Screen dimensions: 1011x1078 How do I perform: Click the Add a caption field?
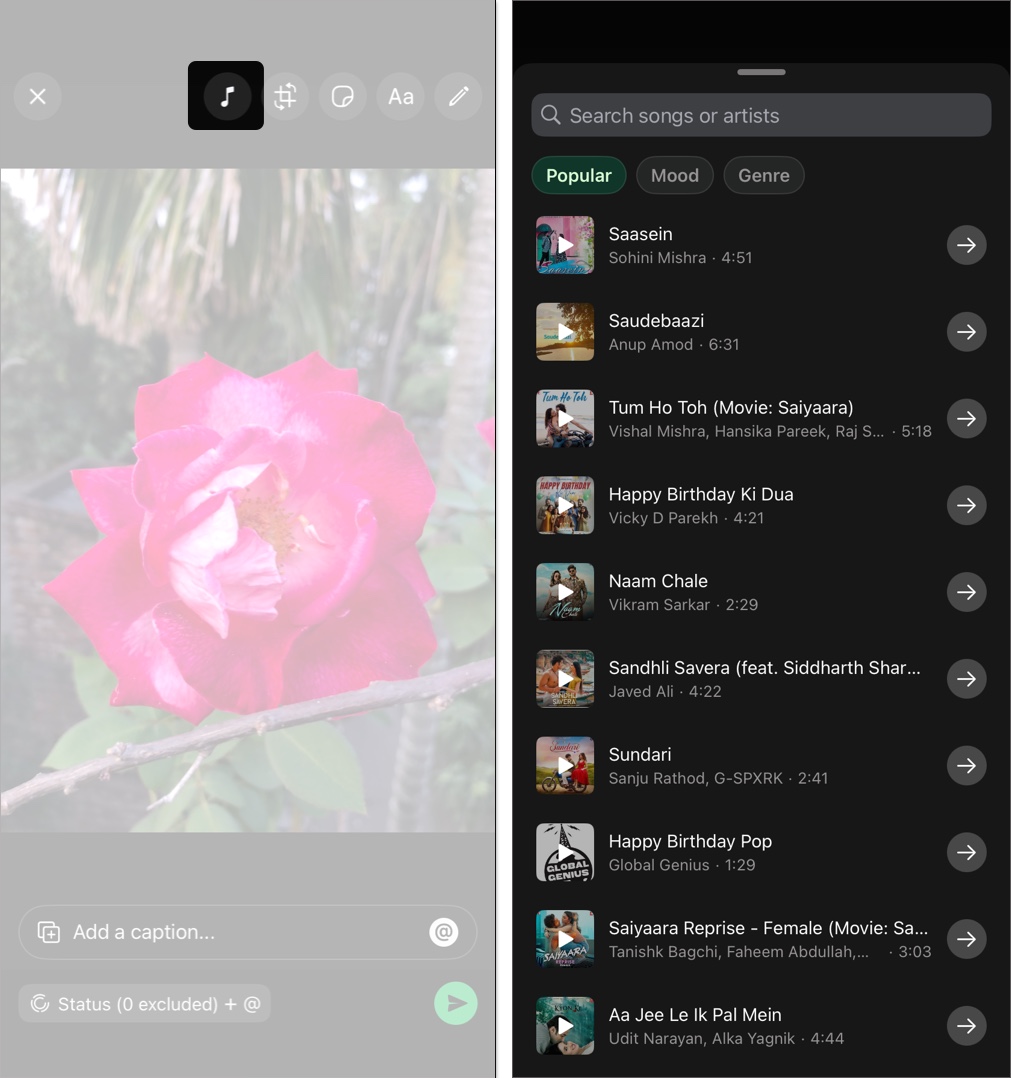200,932
